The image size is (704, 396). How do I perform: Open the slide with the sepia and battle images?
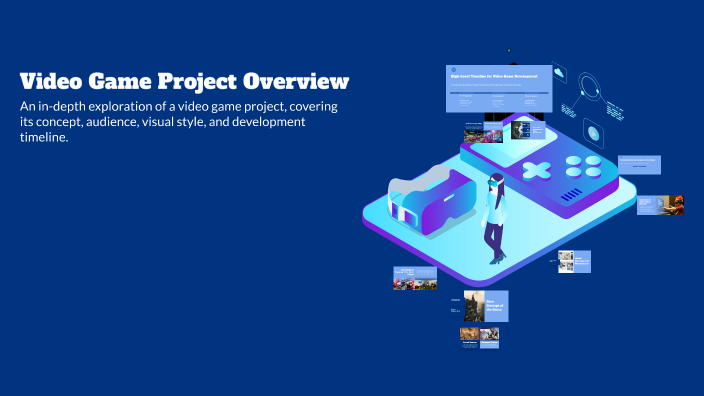pos(479,338)
